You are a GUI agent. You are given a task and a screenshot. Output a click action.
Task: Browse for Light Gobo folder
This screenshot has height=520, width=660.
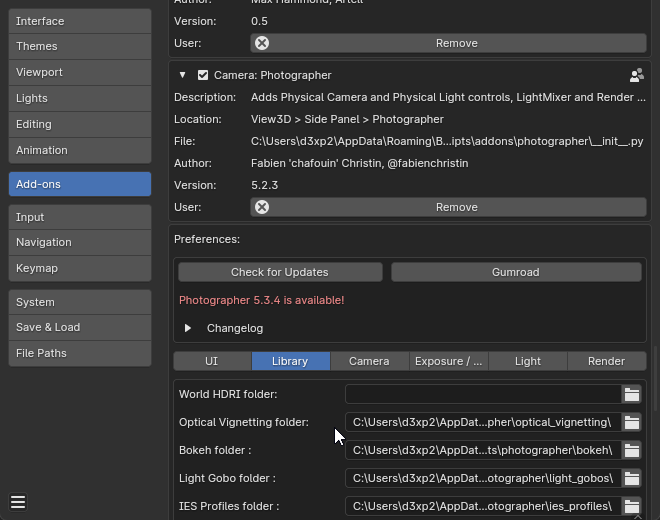coord(631,478)
